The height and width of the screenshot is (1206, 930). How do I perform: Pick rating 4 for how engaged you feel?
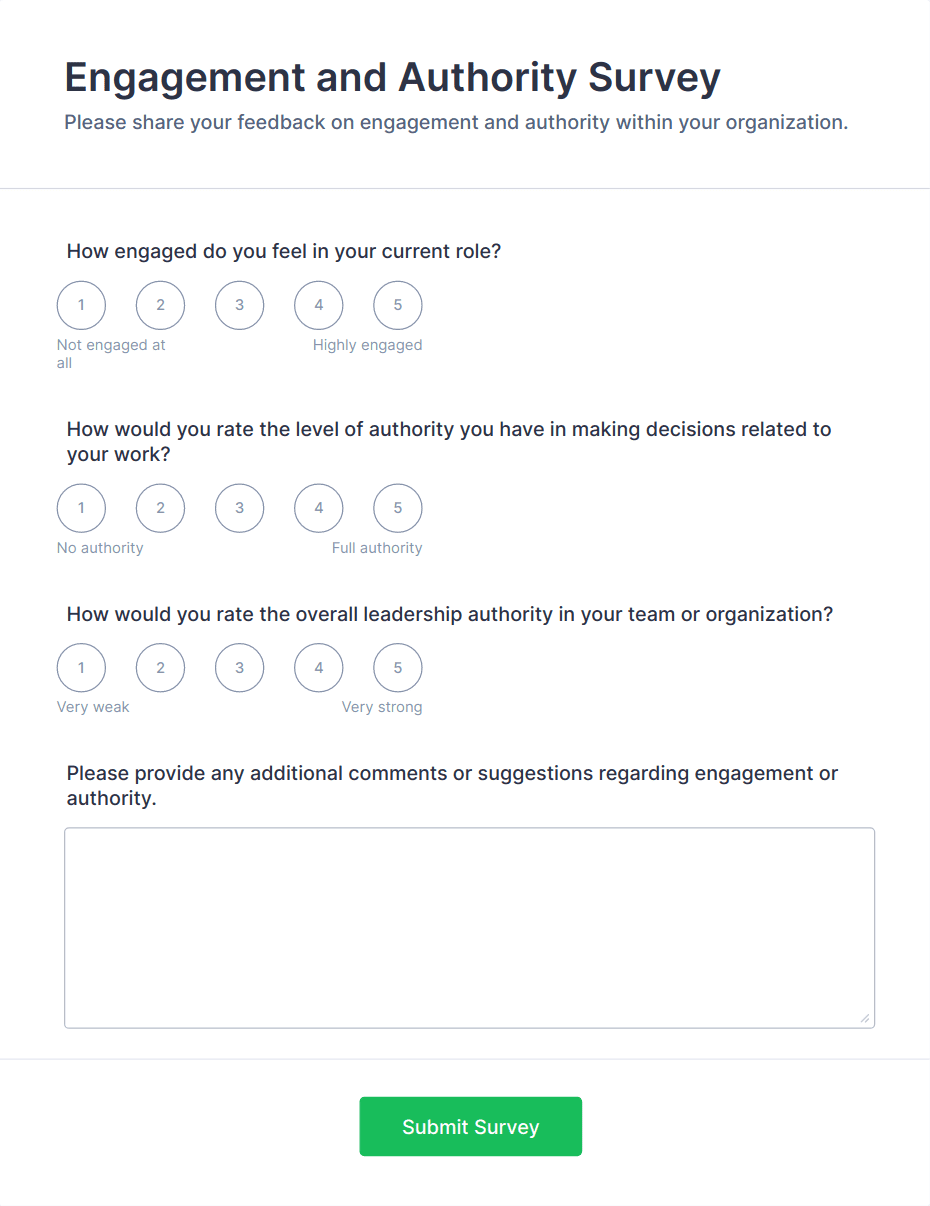point(318,305)
